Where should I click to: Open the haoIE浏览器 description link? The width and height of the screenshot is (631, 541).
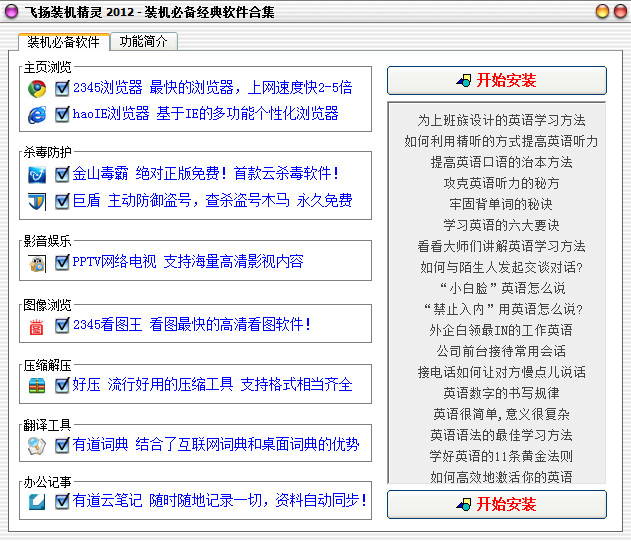coord(205,114)
